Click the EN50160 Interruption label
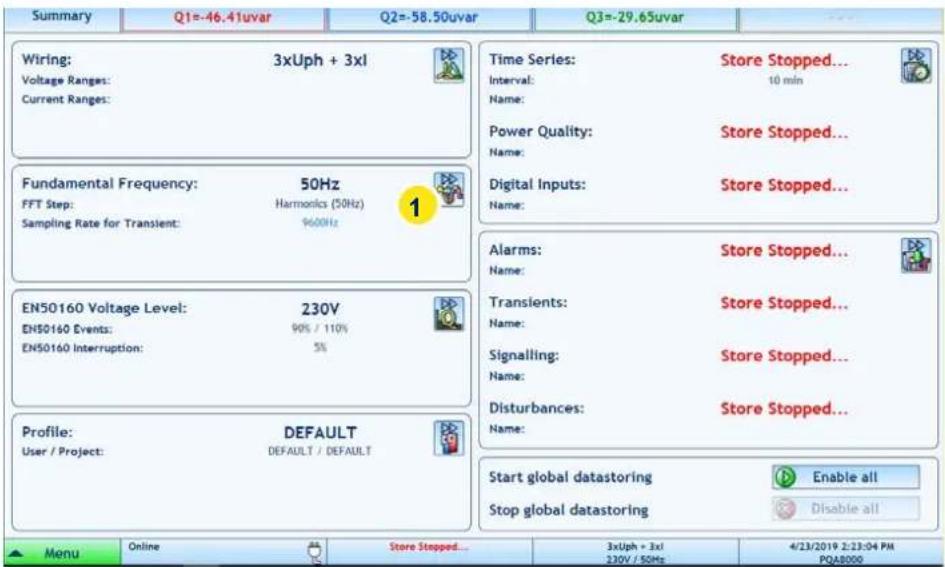This screenshot has width=945, height=567. [82, 348]
